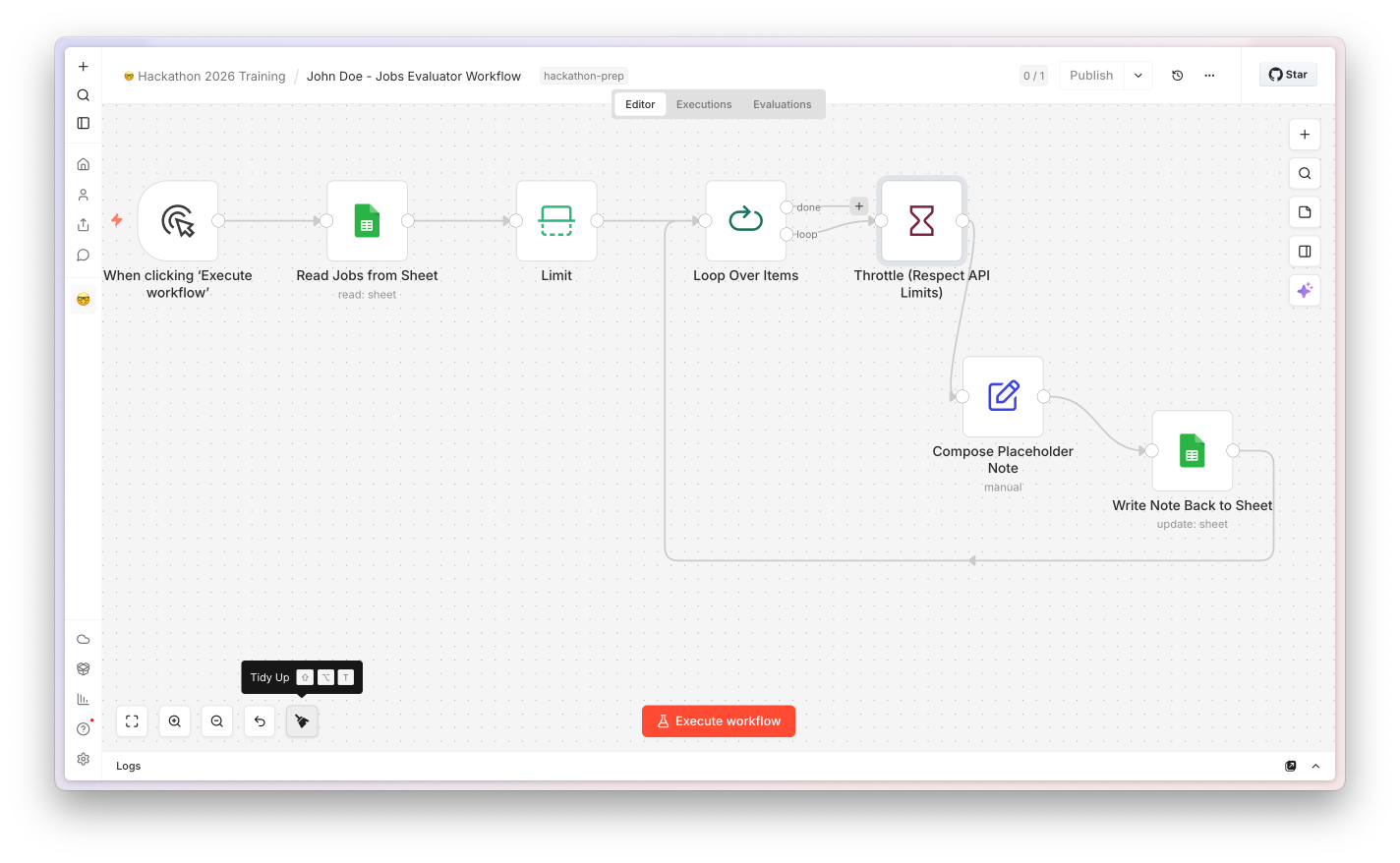
Task: Open the three-dot workflow options menu
Action: pyautogui.click(x=1209, y=76)
